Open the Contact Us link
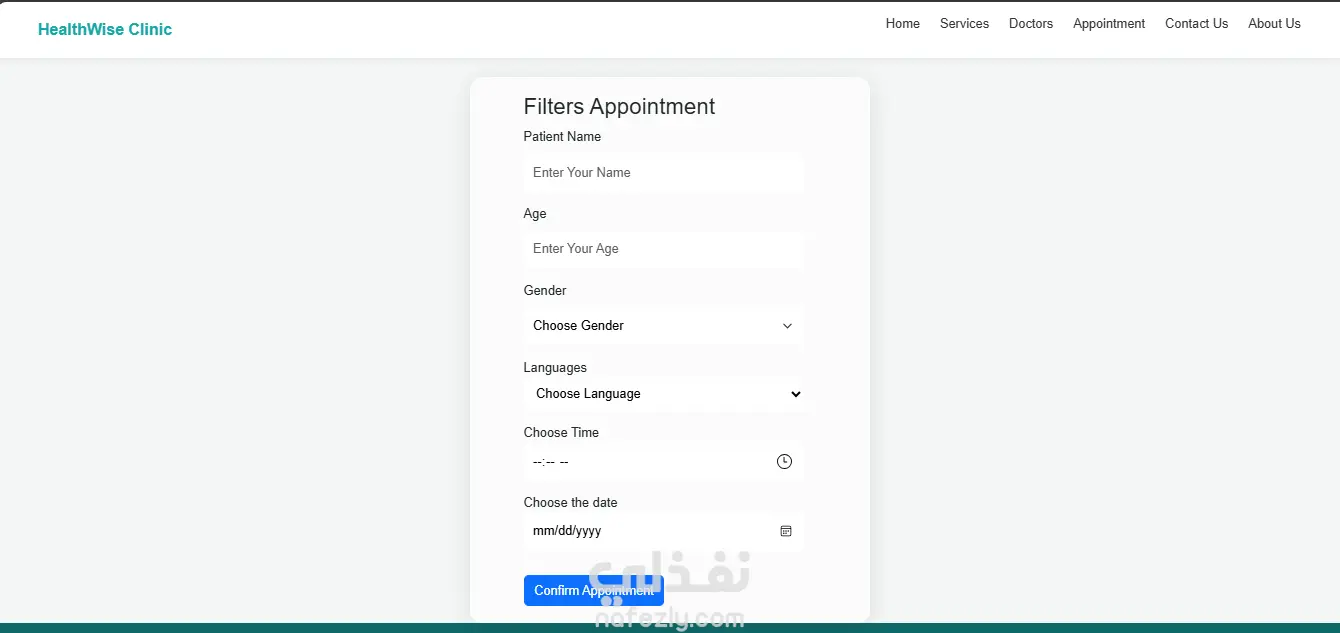Image resolution: width=1340 pixels, height=633 pixels. 1196,23
